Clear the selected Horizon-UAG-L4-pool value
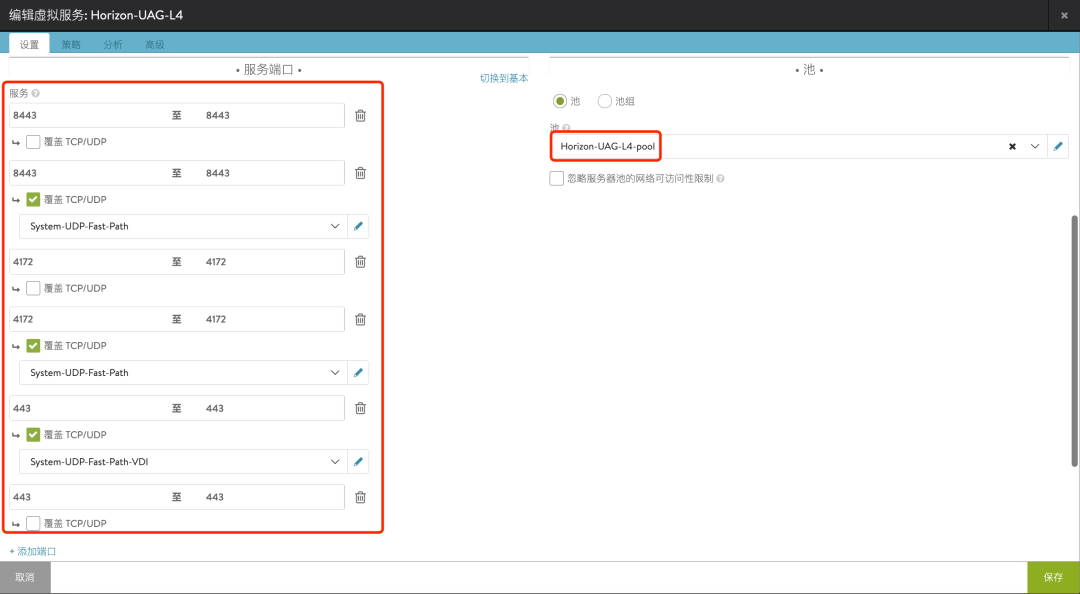 coord(1012,147)
